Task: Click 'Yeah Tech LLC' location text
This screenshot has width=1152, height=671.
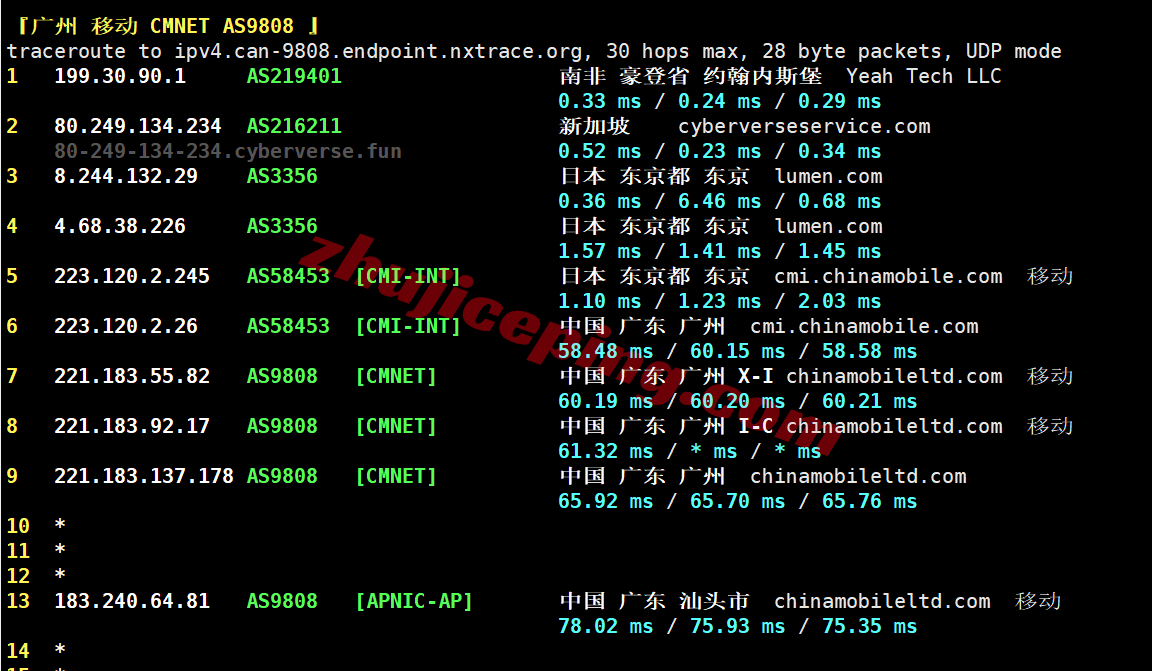Action: click(x=924, y=76)
